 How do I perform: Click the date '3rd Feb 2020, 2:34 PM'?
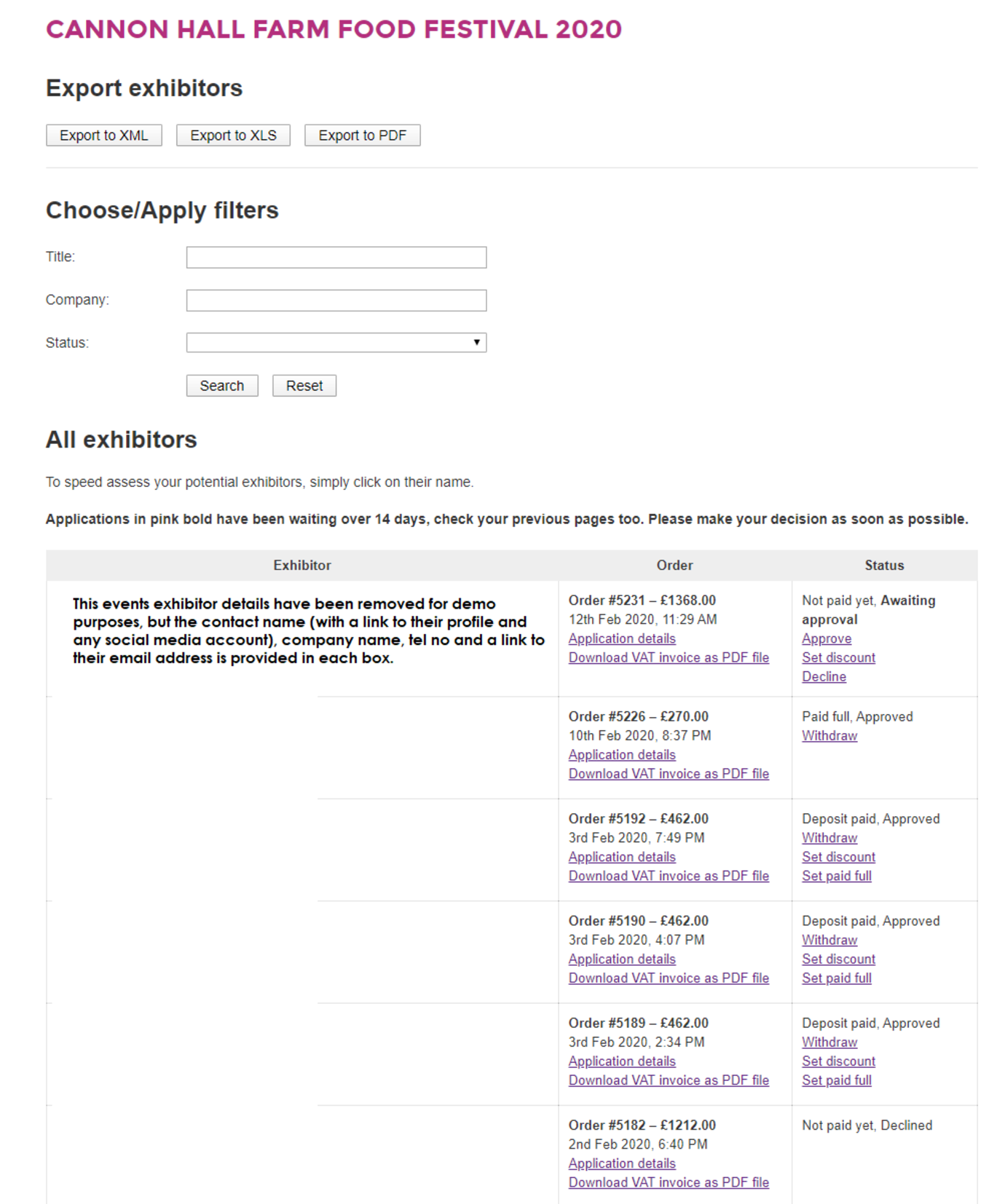(x=636, y=1042)
